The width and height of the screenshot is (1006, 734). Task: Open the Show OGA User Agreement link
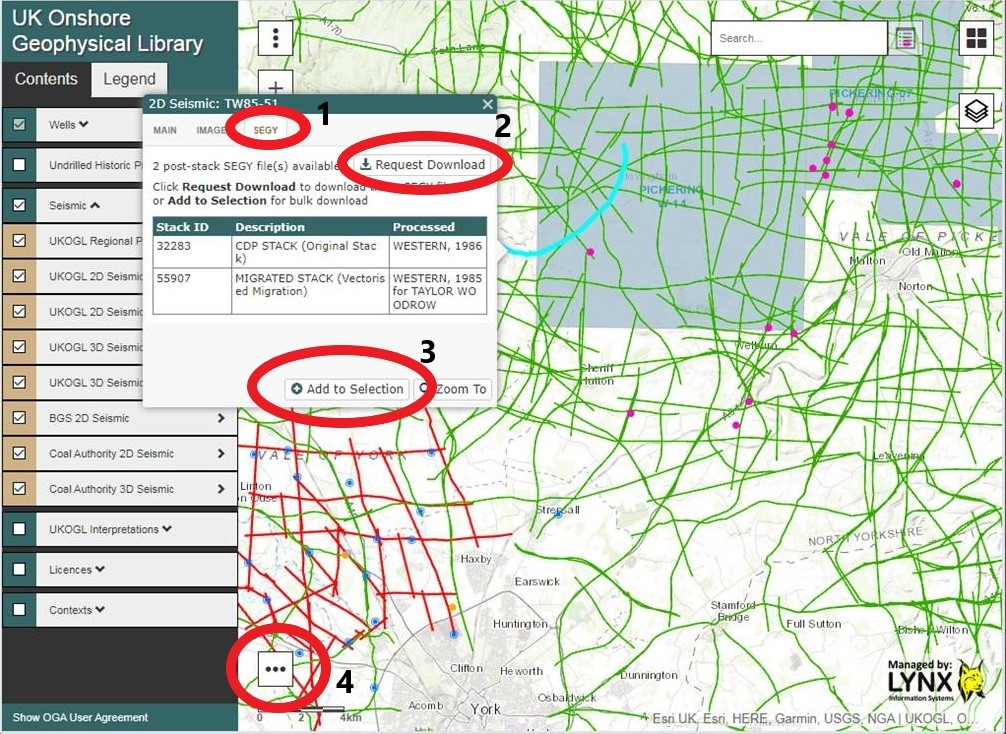coord(80,717)
